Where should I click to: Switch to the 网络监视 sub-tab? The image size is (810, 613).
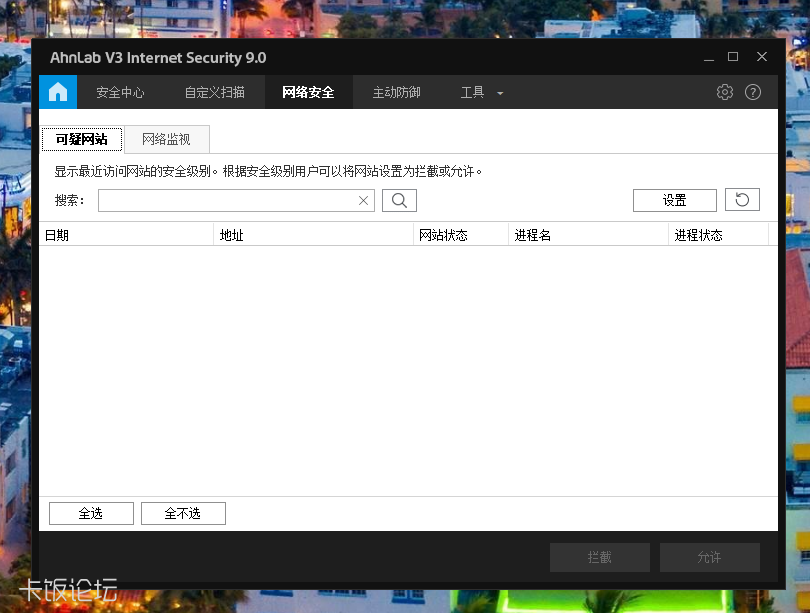pyautogui.click(x=166, y=139)
